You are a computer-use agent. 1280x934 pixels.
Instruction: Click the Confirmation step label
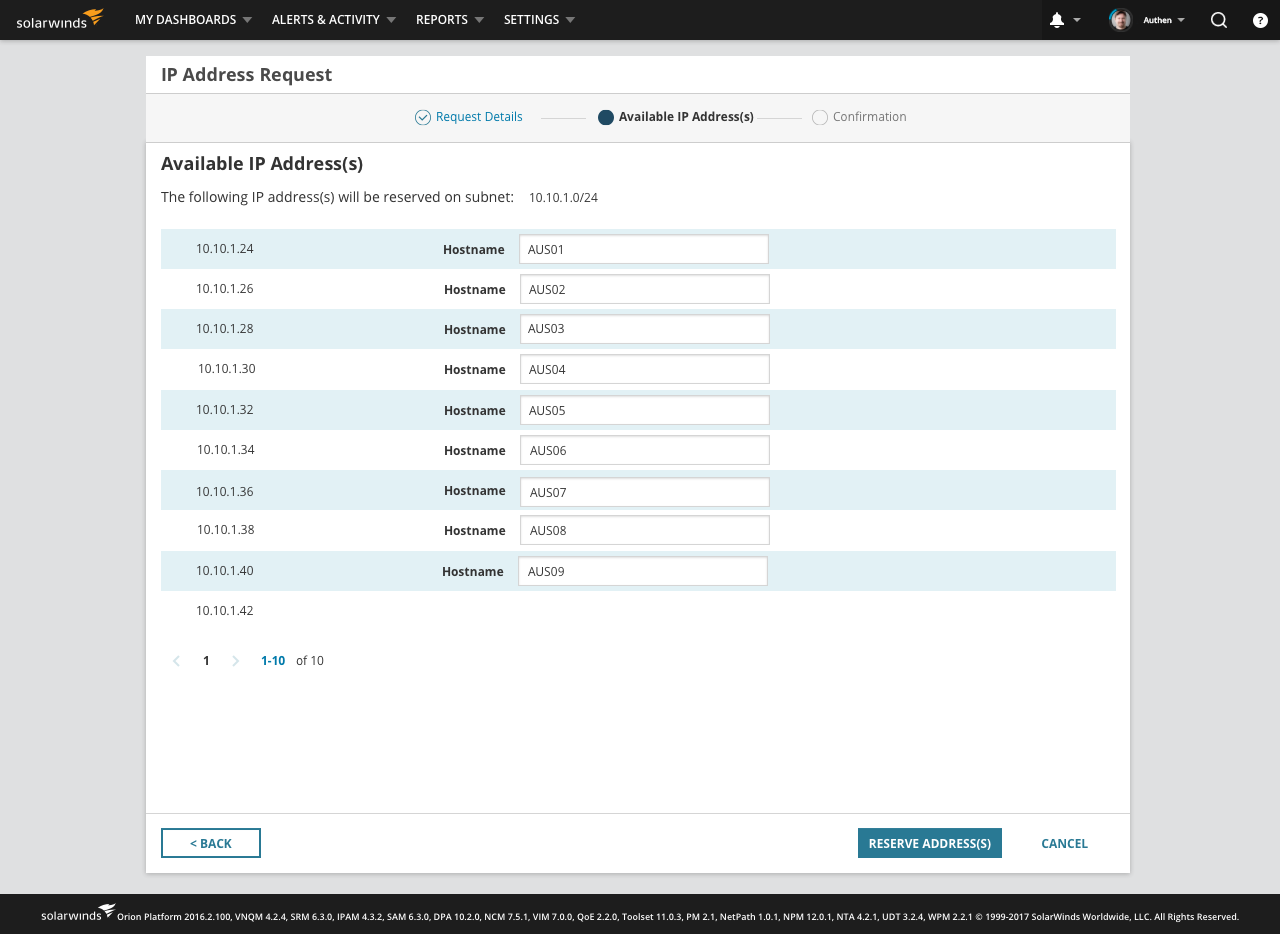click(870, 117)
